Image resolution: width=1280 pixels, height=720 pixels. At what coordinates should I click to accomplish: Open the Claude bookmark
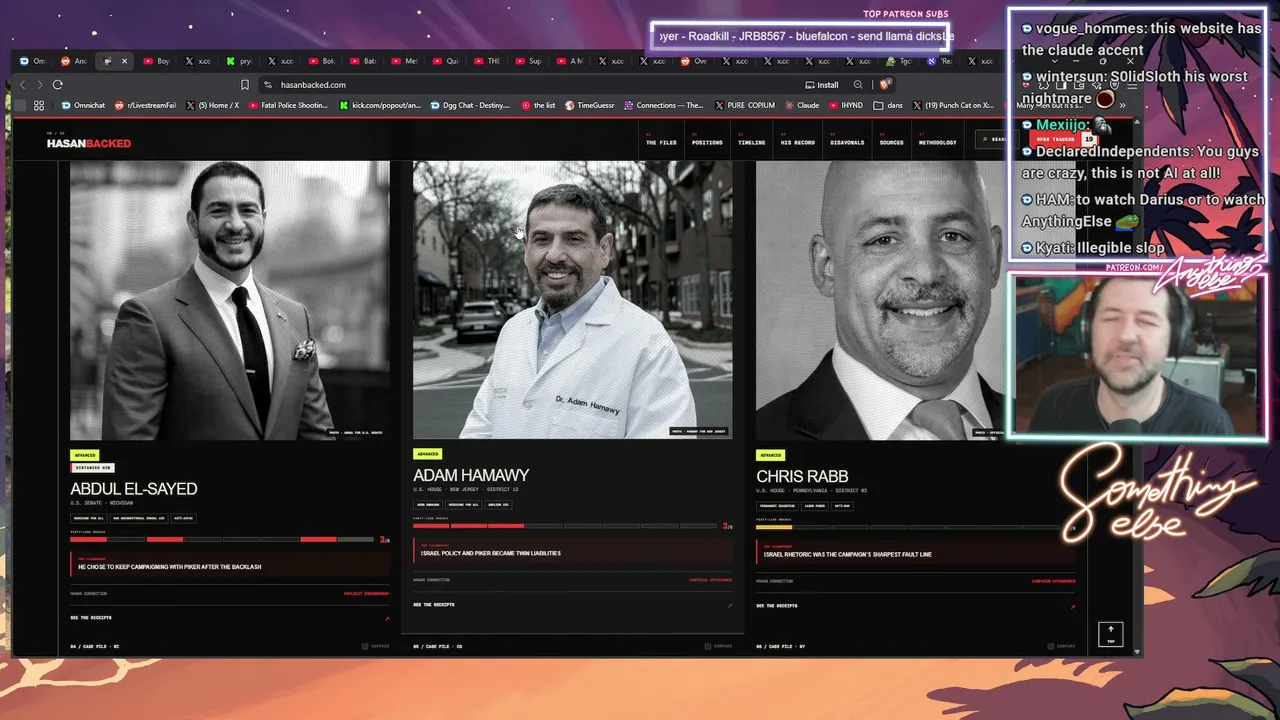click(801, 105)
